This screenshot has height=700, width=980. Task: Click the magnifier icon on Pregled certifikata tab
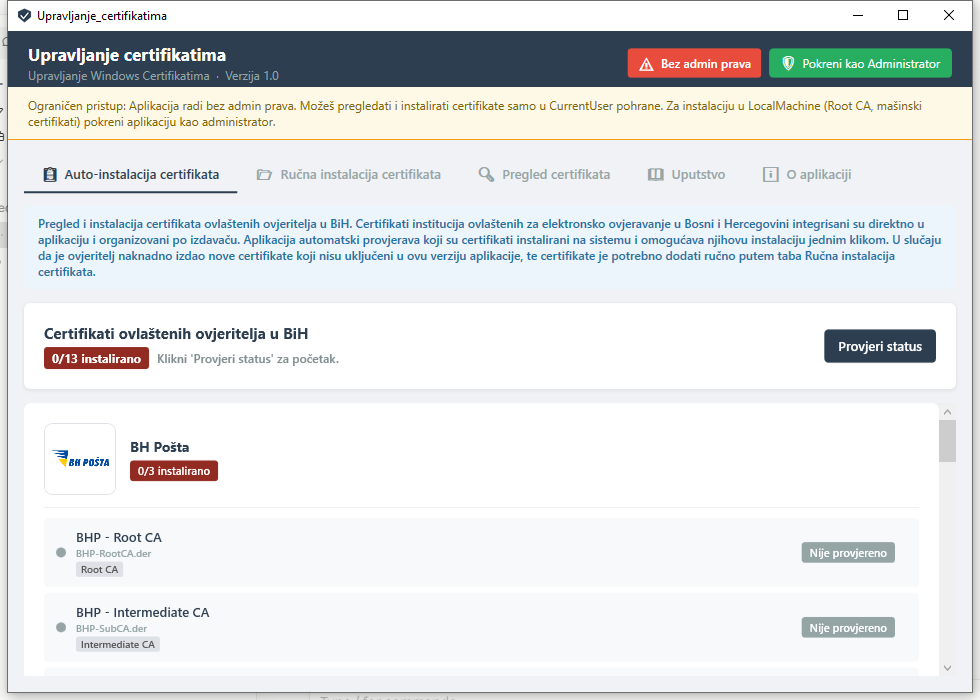click(486, 174)
